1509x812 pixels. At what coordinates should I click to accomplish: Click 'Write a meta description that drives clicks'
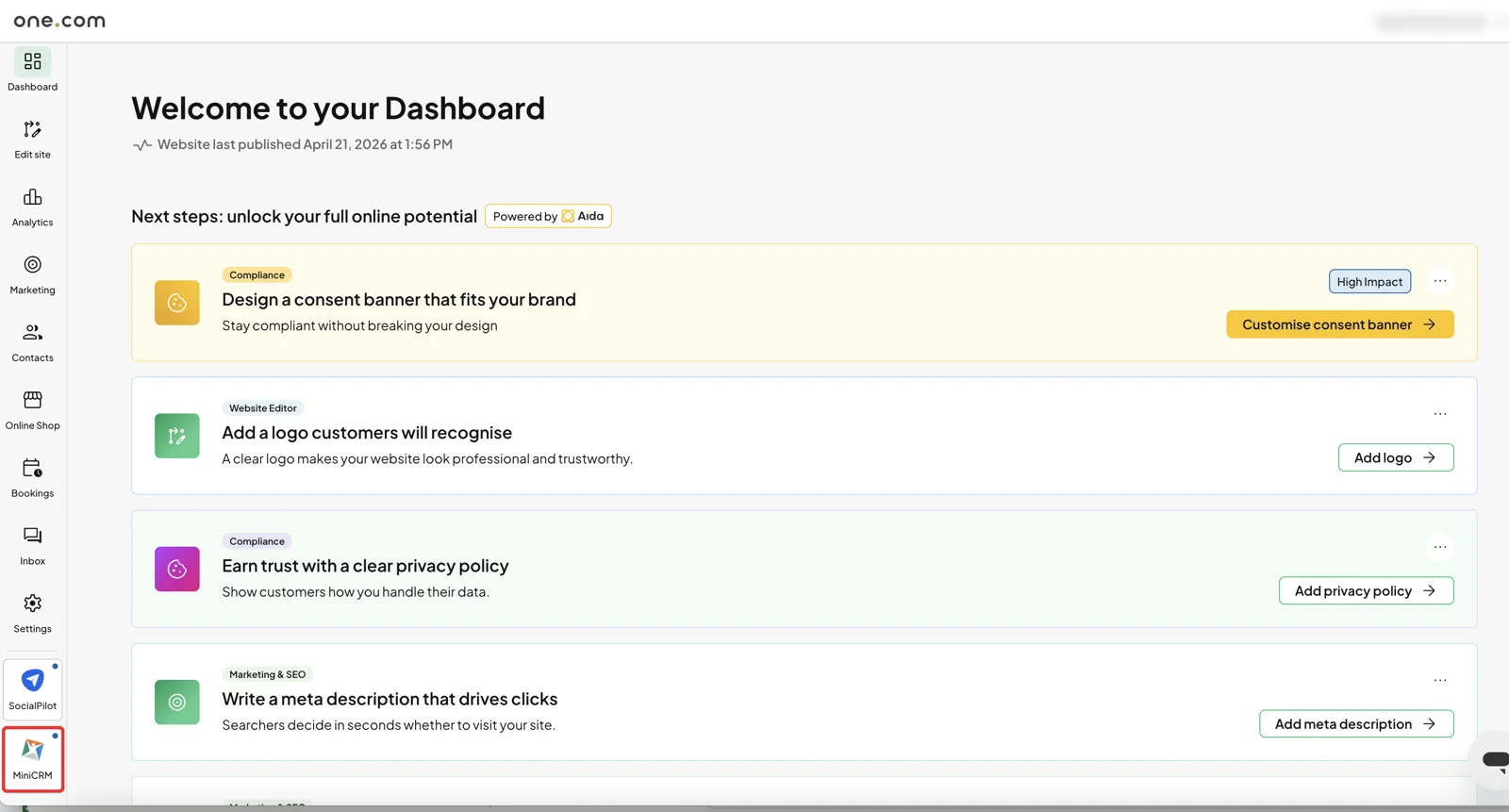point(390,699)
